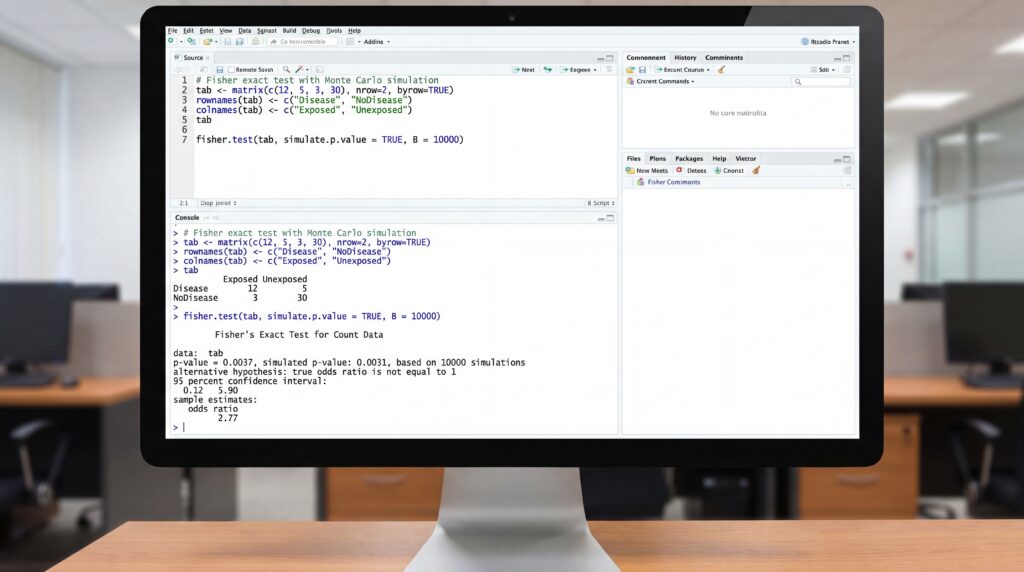Click the 2:1 cursor position indicator
Image resolution: width=1024 pixels, height=572 pixels.
(184, 203)
